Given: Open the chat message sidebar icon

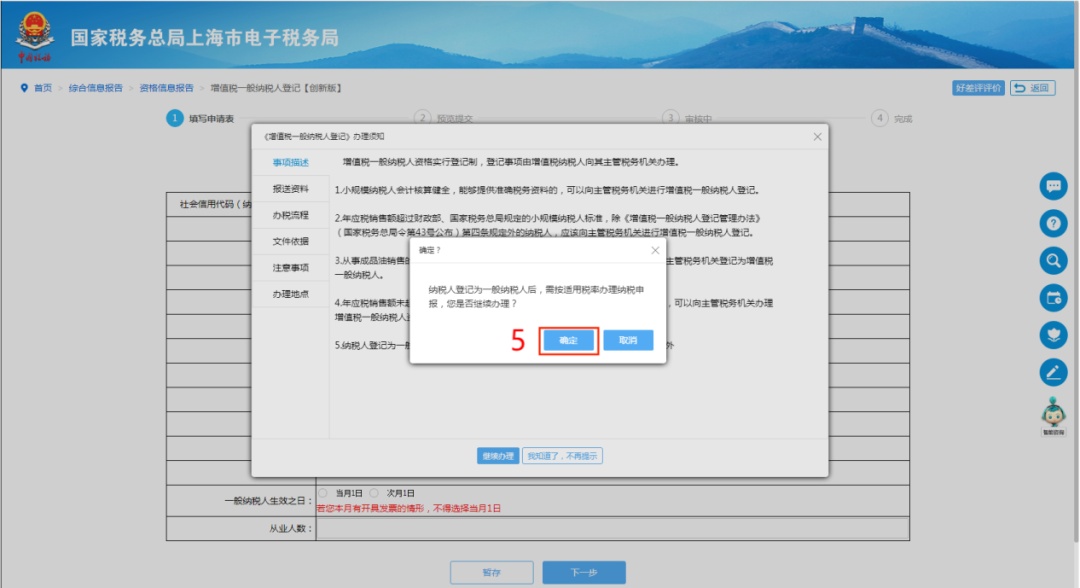Looking at the screenshot, I should pyautogui.click(x=1053, y=186).
